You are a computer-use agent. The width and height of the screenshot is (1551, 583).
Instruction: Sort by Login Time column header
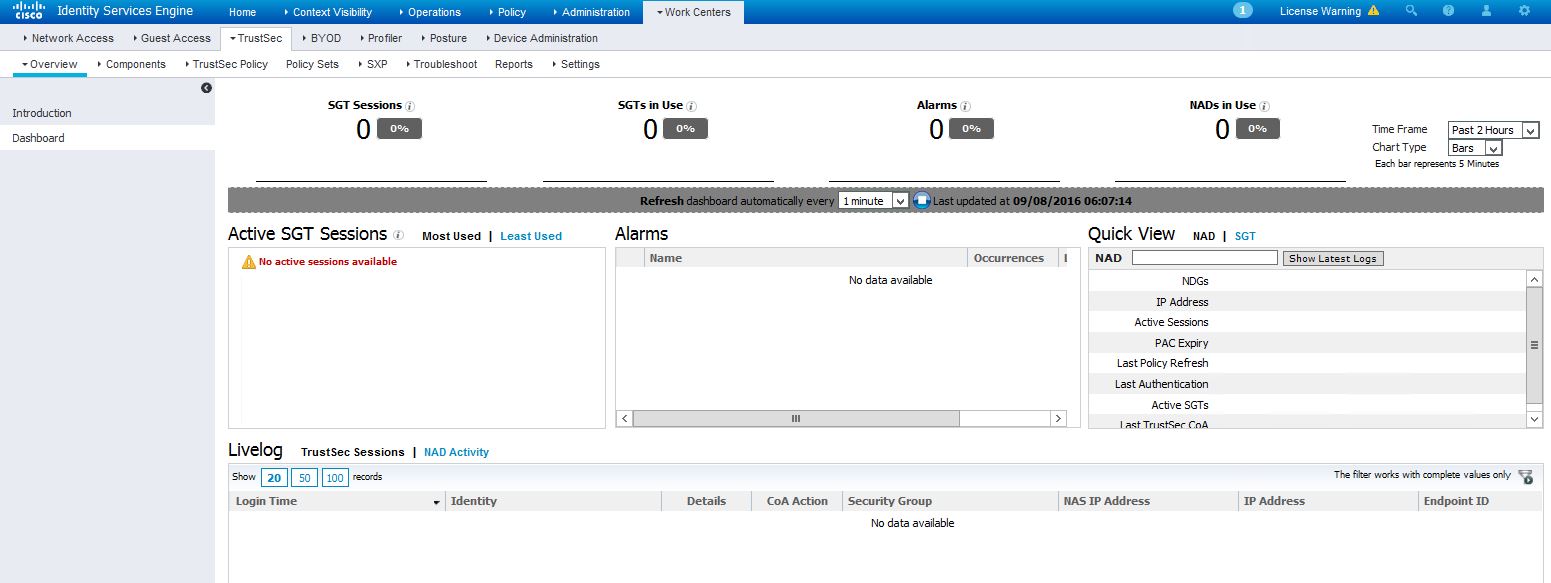click(337, 501)
